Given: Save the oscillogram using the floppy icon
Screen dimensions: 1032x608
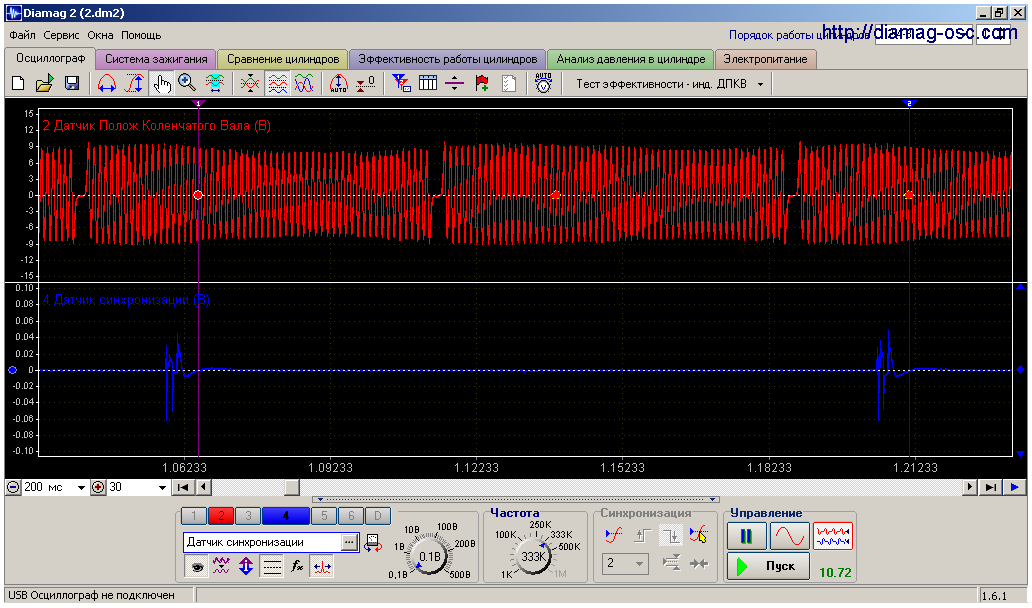Looking at the screenshot, I should (72, 84).
